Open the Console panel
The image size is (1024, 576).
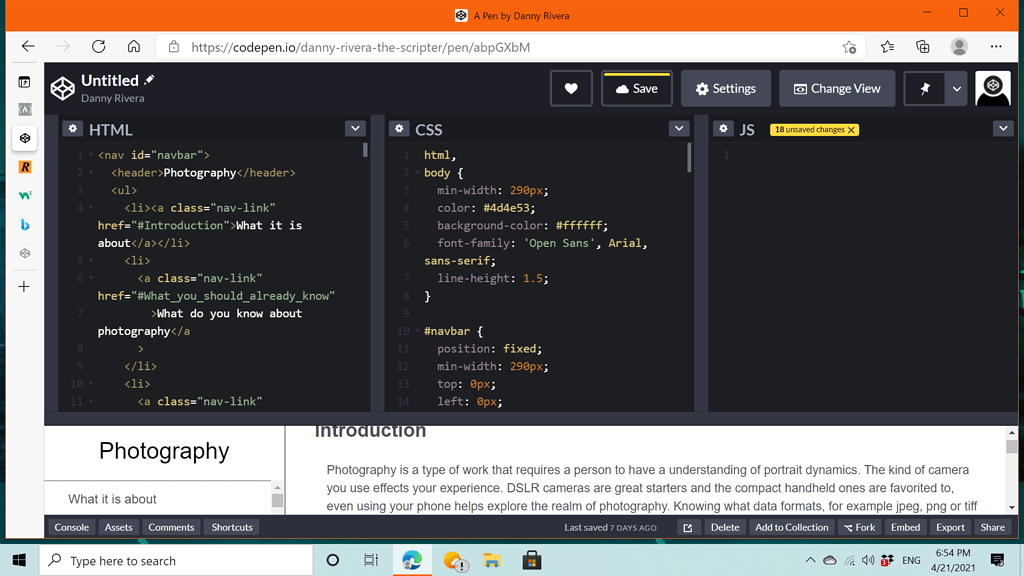[71, 527]
